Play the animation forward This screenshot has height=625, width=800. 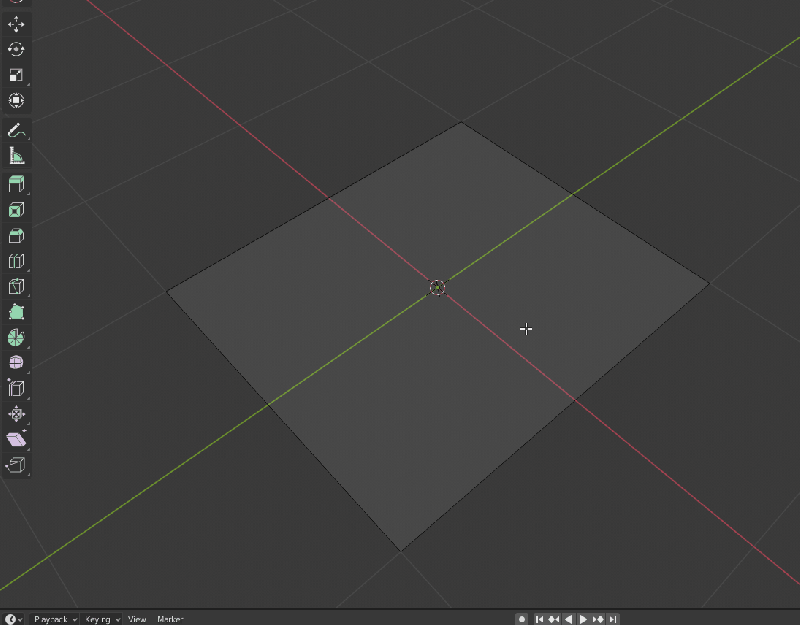tap(583, 618)
